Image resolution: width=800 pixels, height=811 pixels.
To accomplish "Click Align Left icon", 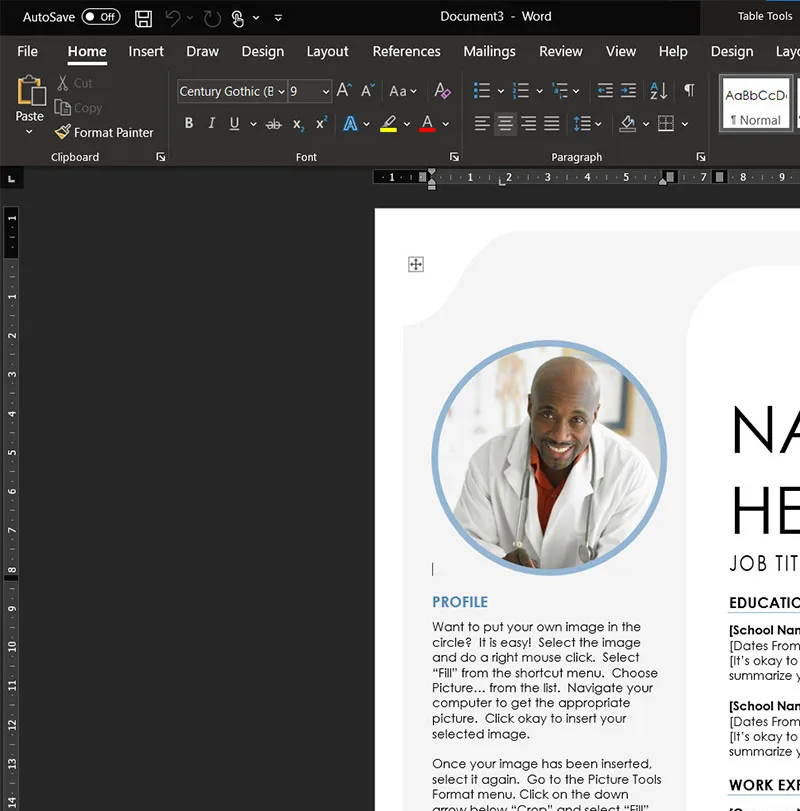I will pos(482,123).
